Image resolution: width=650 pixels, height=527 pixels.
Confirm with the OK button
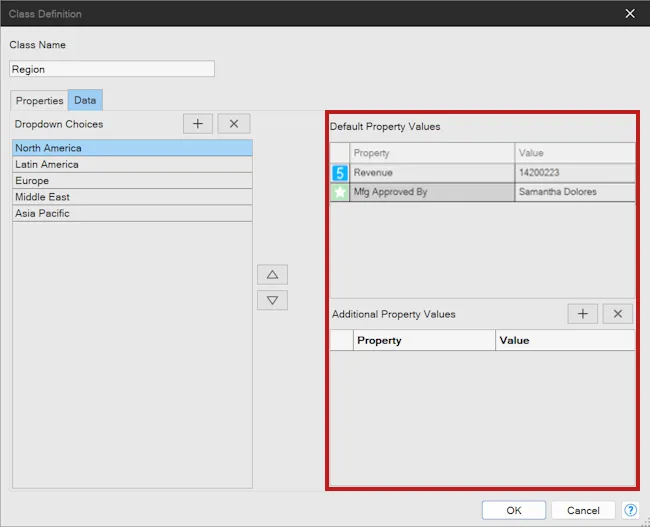pyautogui.click(x=514, y=510)
